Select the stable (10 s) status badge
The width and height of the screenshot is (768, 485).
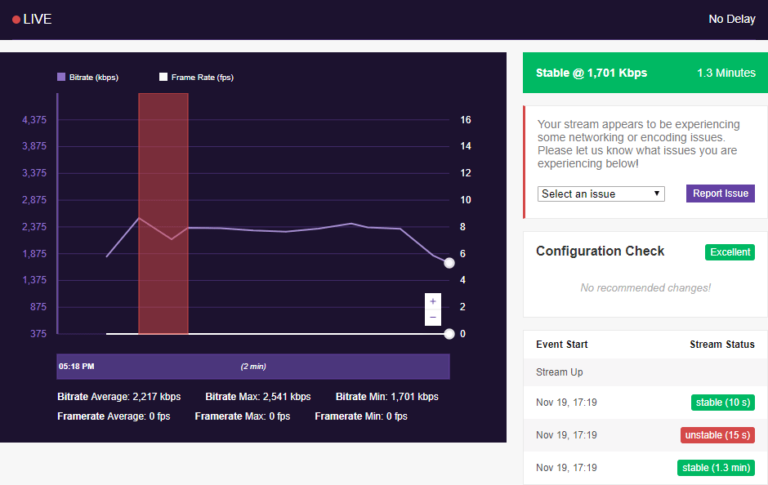pos(722,402)
